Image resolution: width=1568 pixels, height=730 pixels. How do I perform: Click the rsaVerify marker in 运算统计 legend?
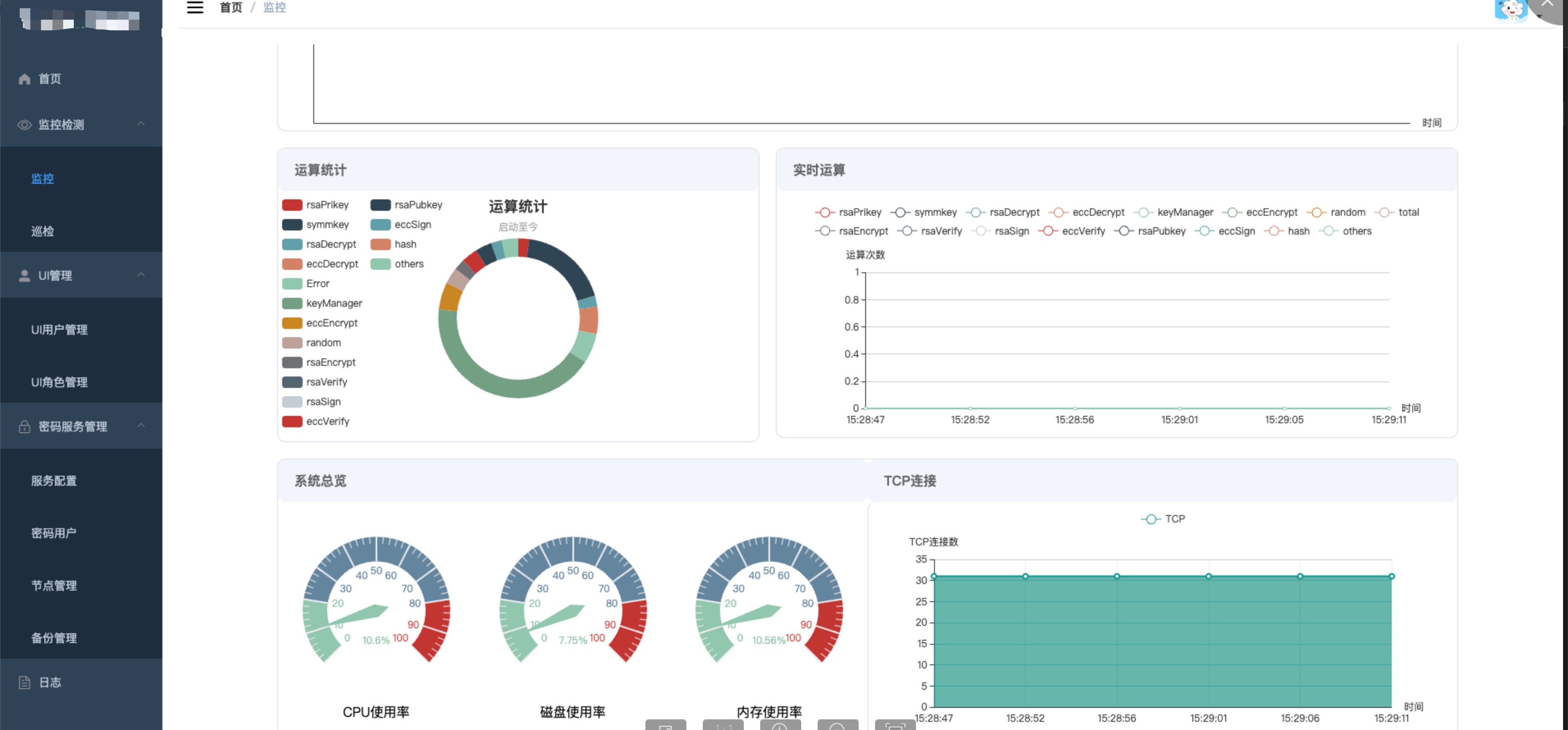292,382
